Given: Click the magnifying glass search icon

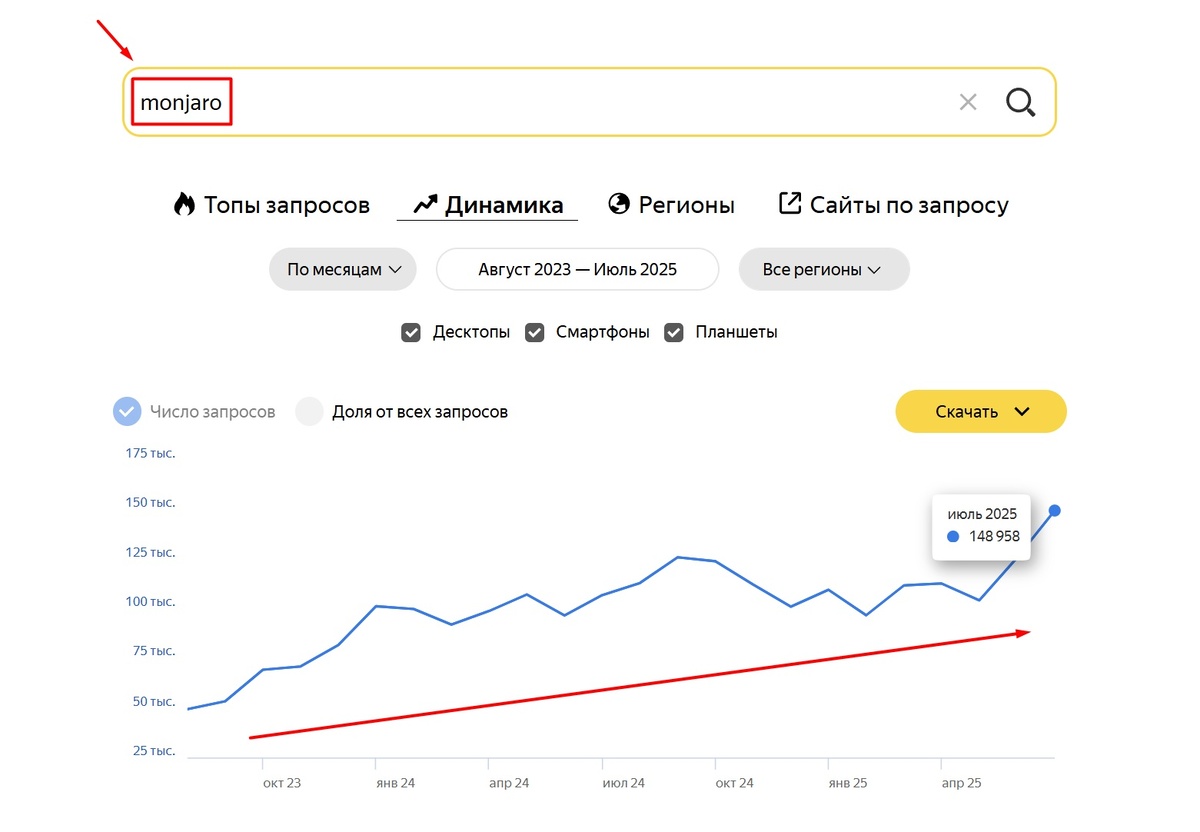Looking at the screenshot, I should [x=1020, y=101].
